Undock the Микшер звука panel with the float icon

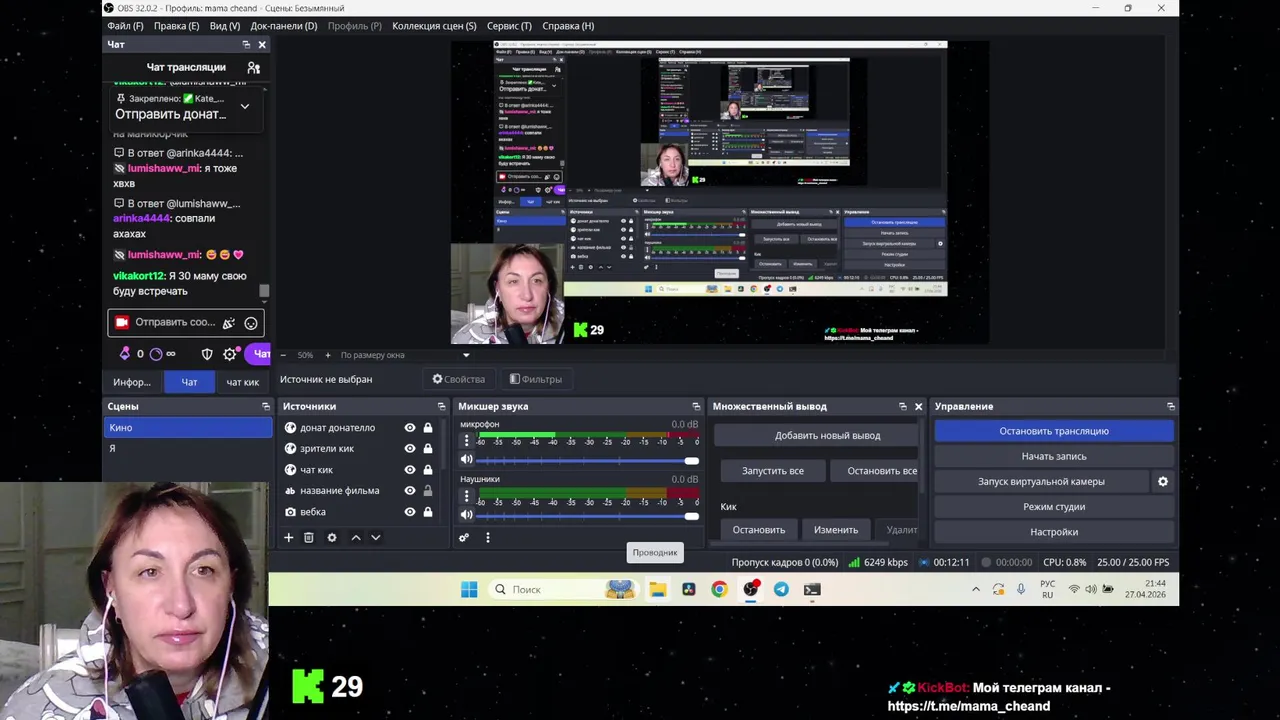click(696, 406)
